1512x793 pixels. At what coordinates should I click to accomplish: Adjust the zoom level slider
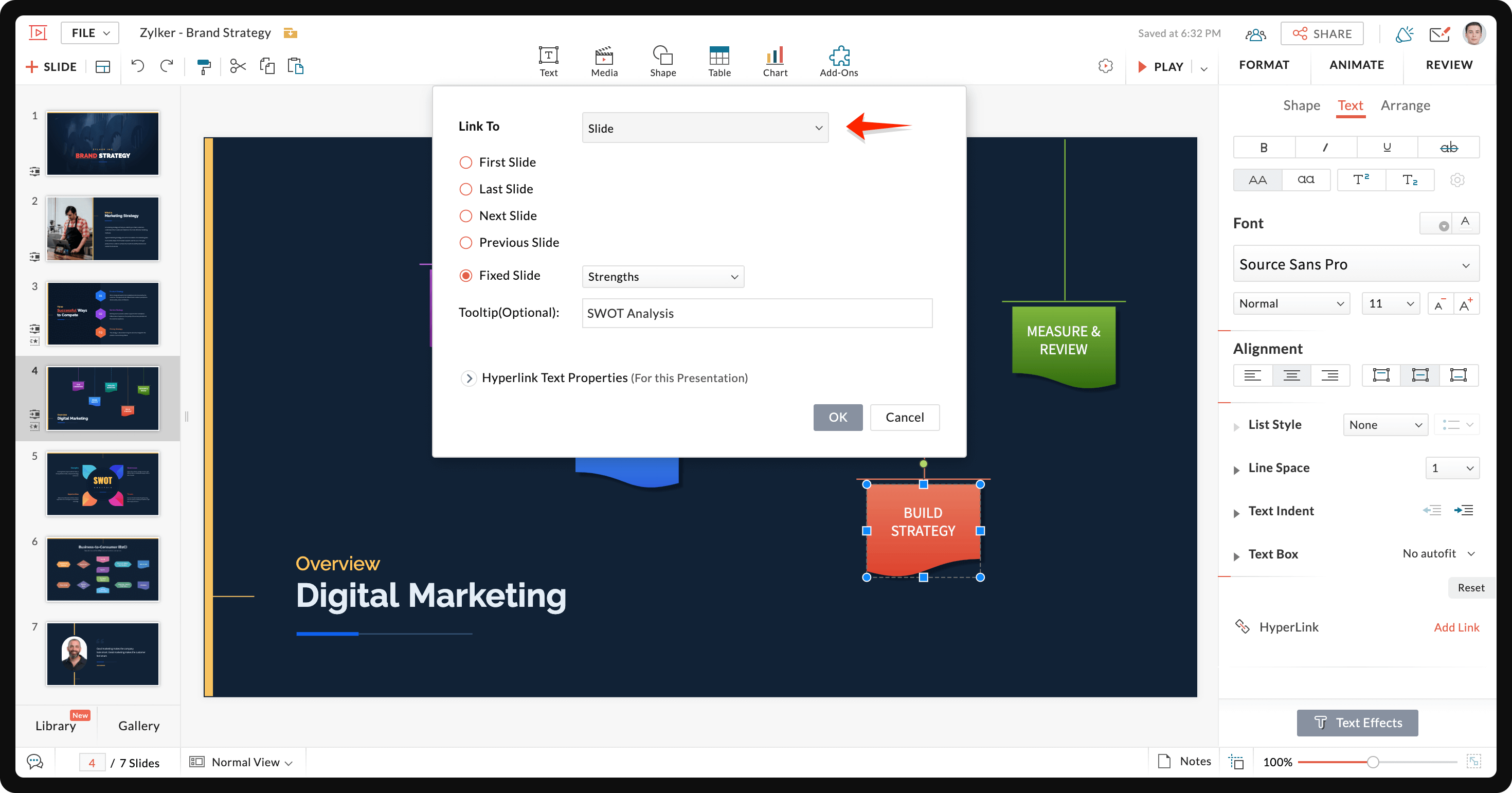(1373, 763)
